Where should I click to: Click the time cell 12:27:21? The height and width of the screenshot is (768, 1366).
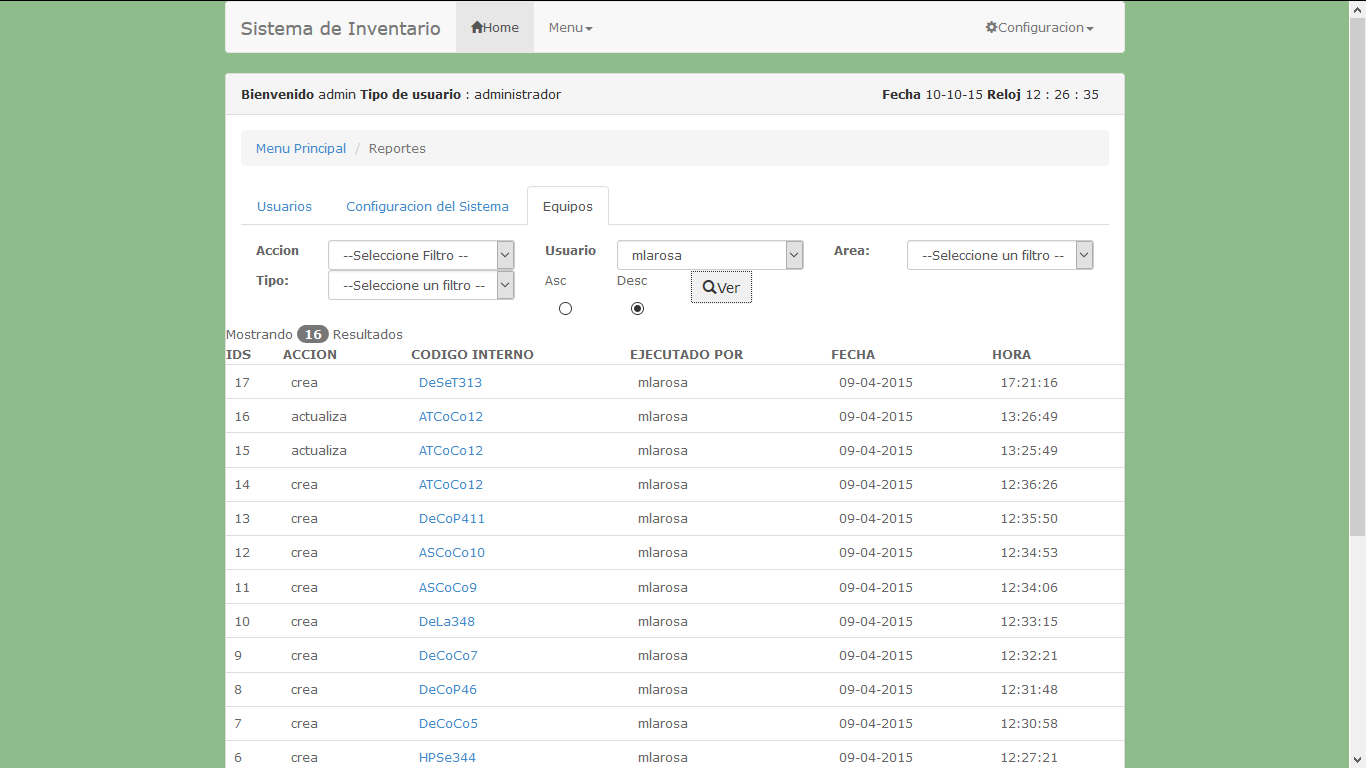(x=1029, y=757)
